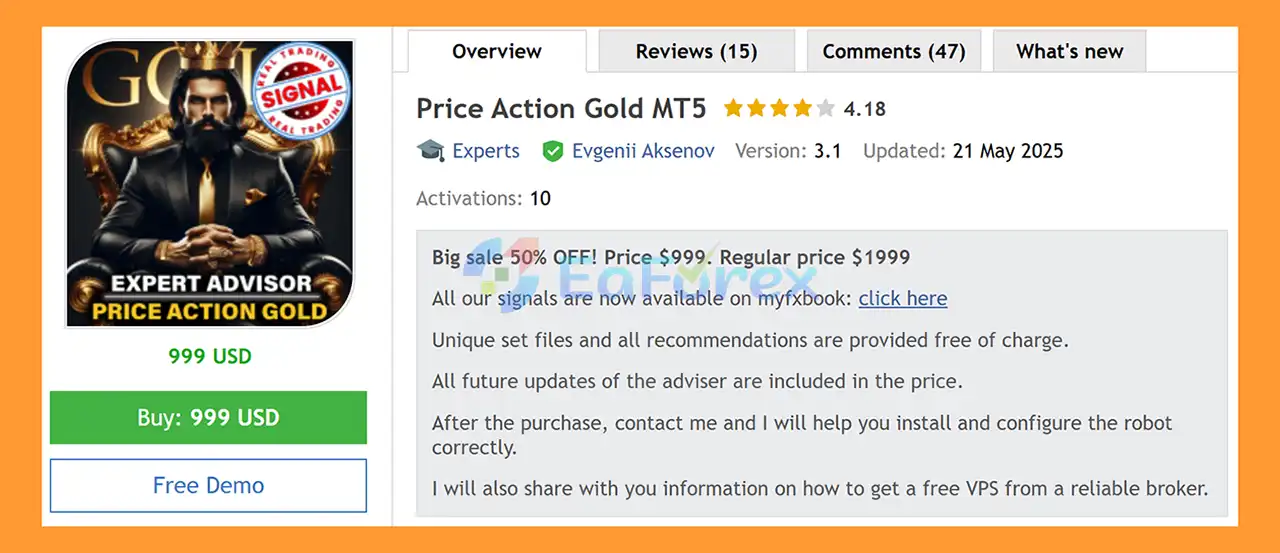Click the green 999 USD price label

pos(210,356)
